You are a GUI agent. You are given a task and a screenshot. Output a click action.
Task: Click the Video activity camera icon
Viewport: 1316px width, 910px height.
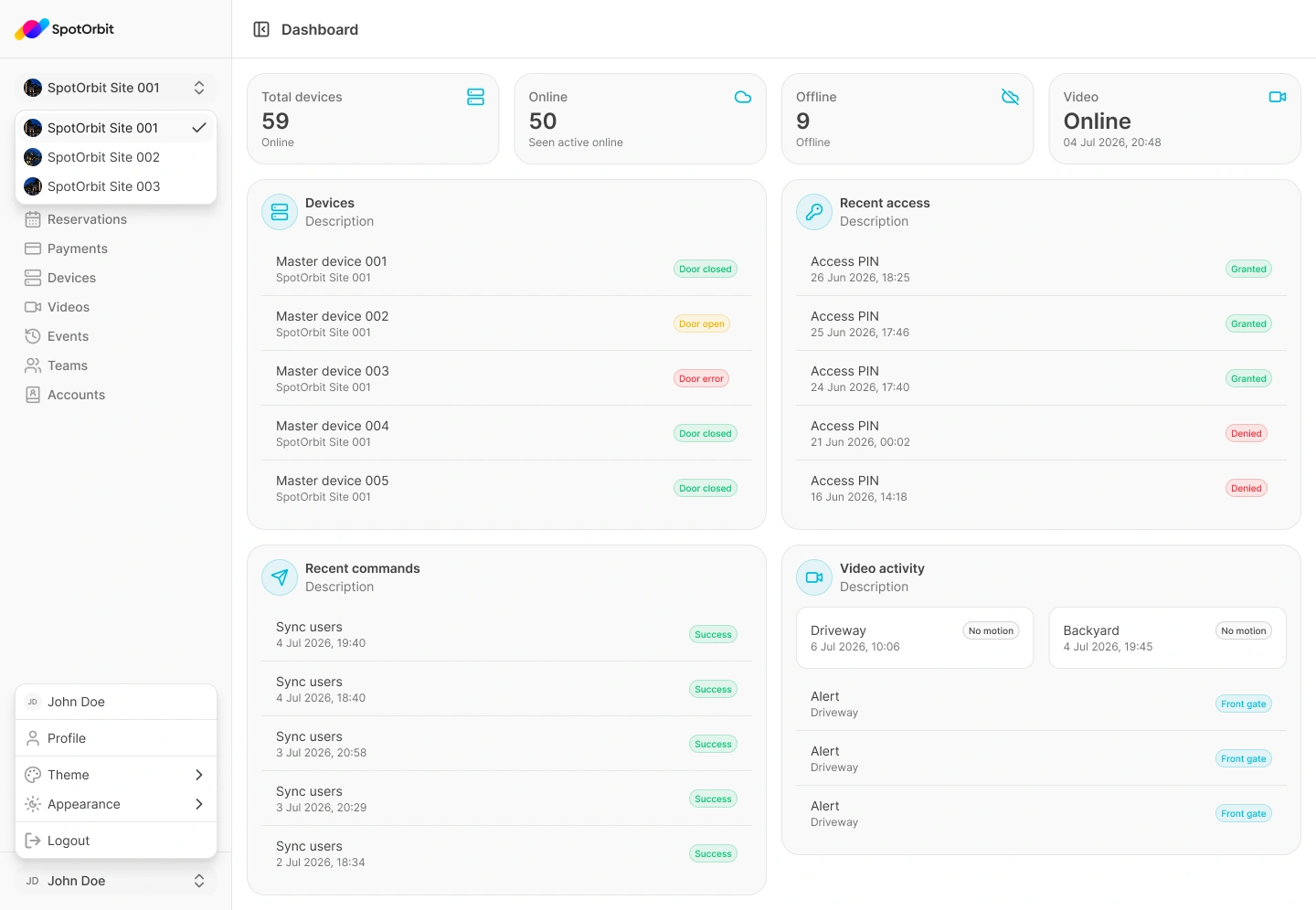pyautogui.click(x=814, y=577)
